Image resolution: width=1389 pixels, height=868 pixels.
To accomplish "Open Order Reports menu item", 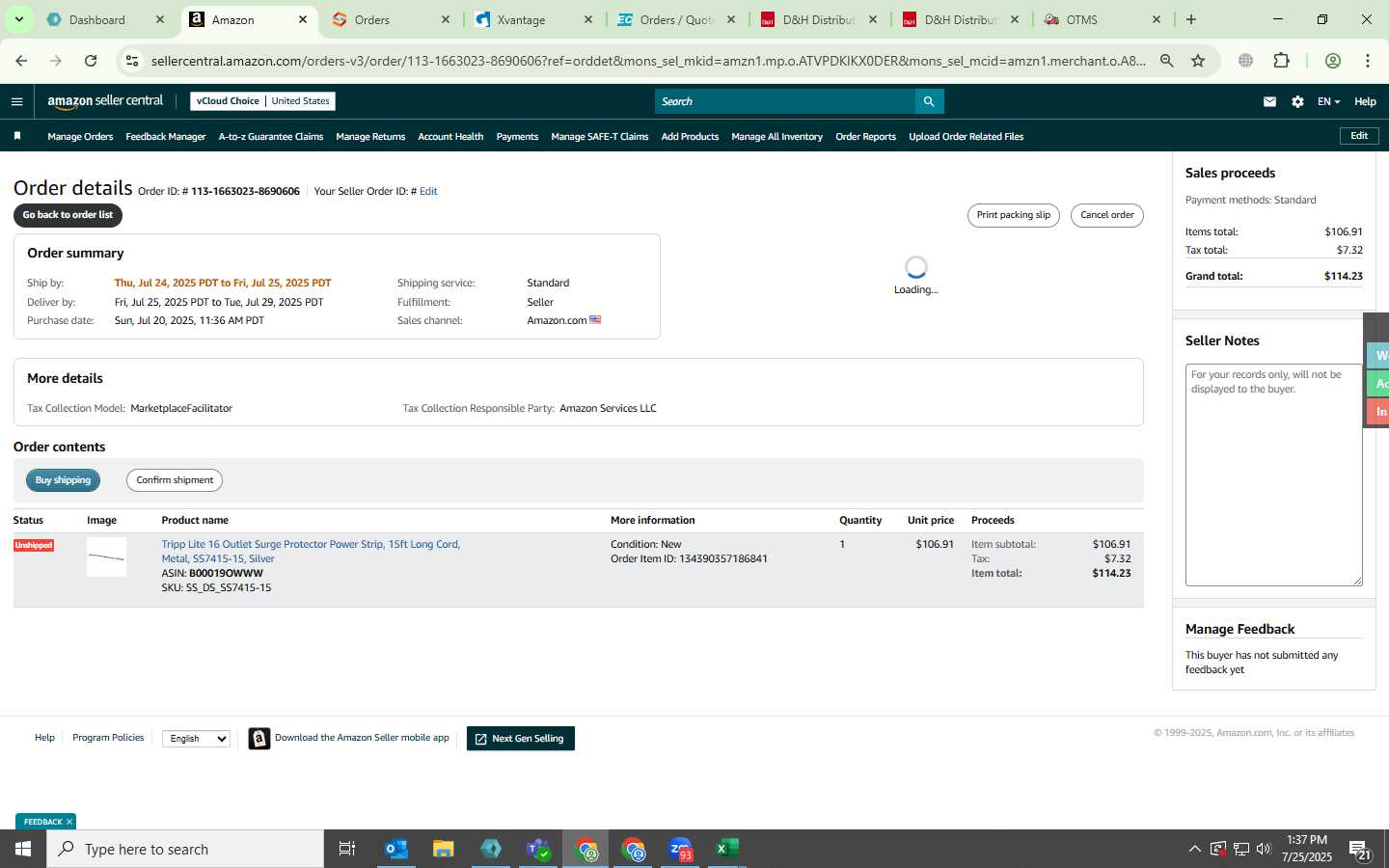I will pyautogui.click(x=865, y=137).
